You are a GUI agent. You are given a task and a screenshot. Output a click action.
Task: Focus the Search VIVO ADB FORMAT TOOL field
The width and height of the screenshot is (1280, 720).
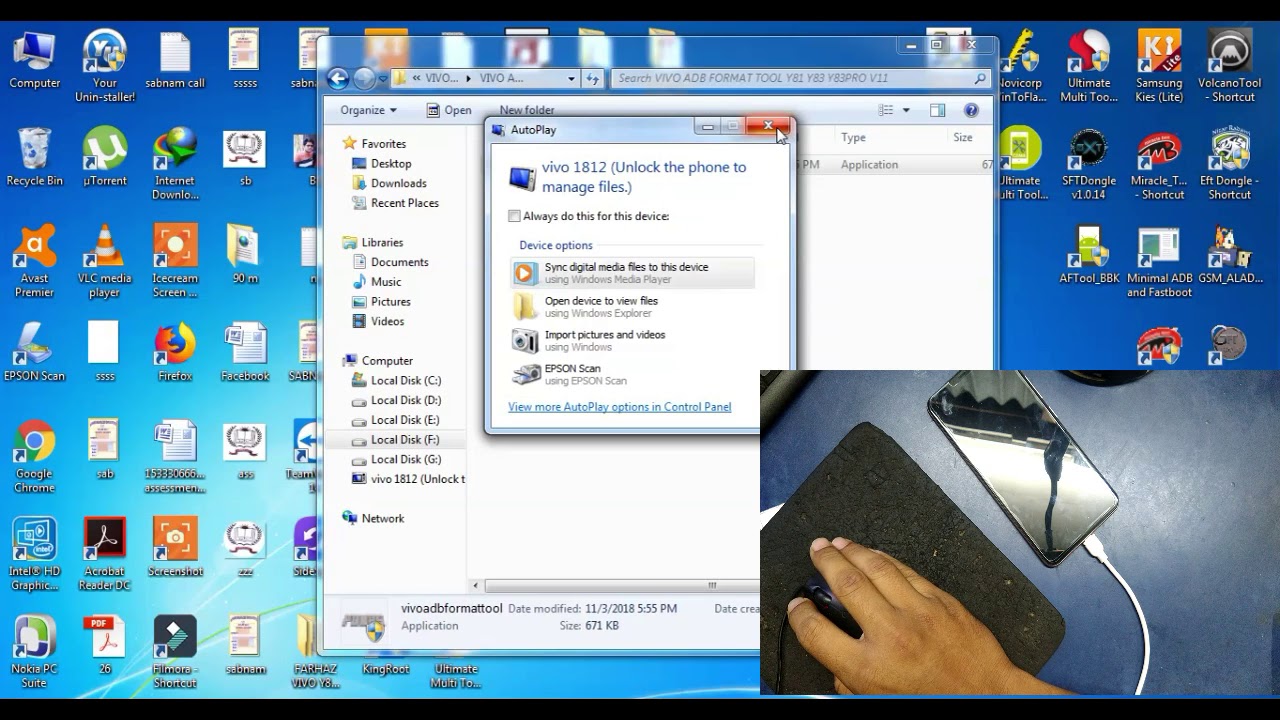[x=800, y=78]
